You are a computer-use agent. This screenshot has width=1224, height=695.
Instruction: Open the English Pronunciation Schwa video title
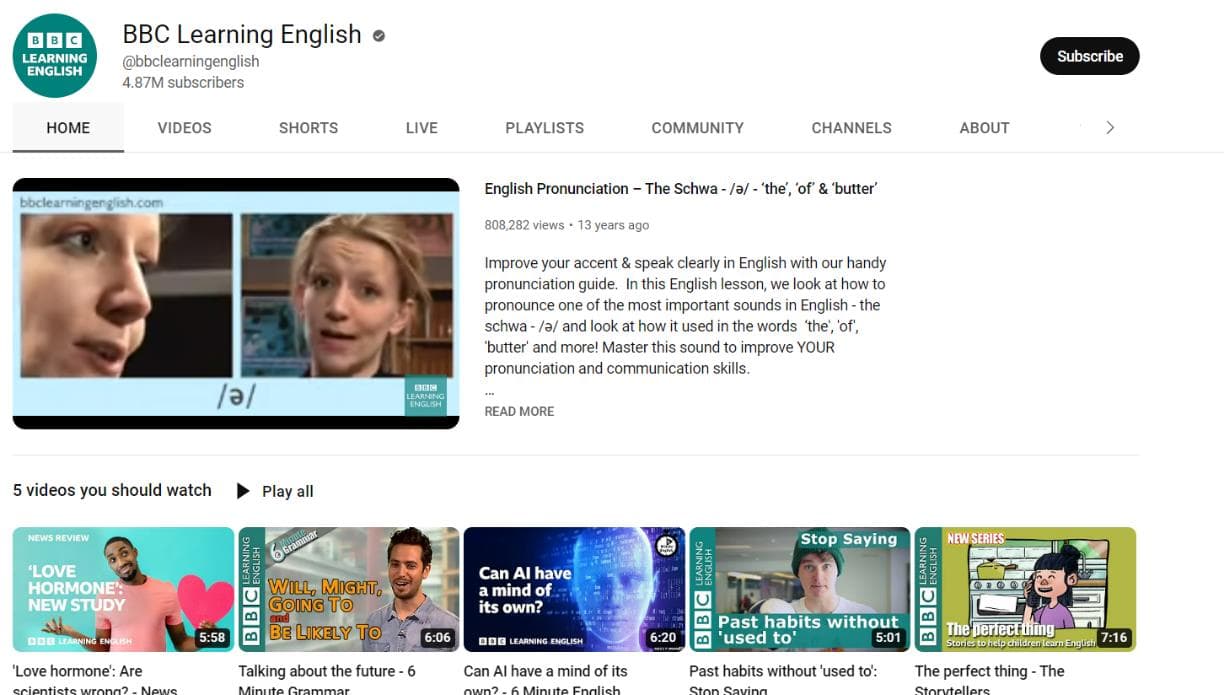tap(680, 189)
